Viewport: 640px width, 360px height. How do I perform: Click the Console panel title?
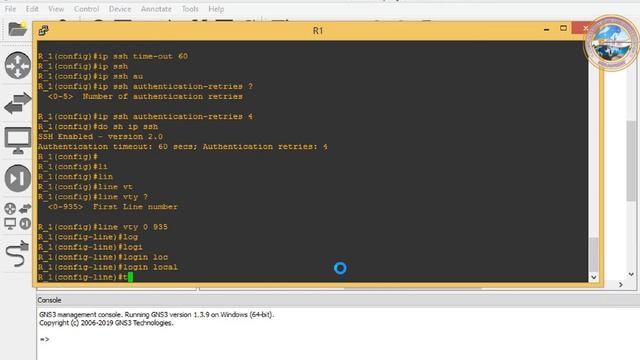(49, 300)
